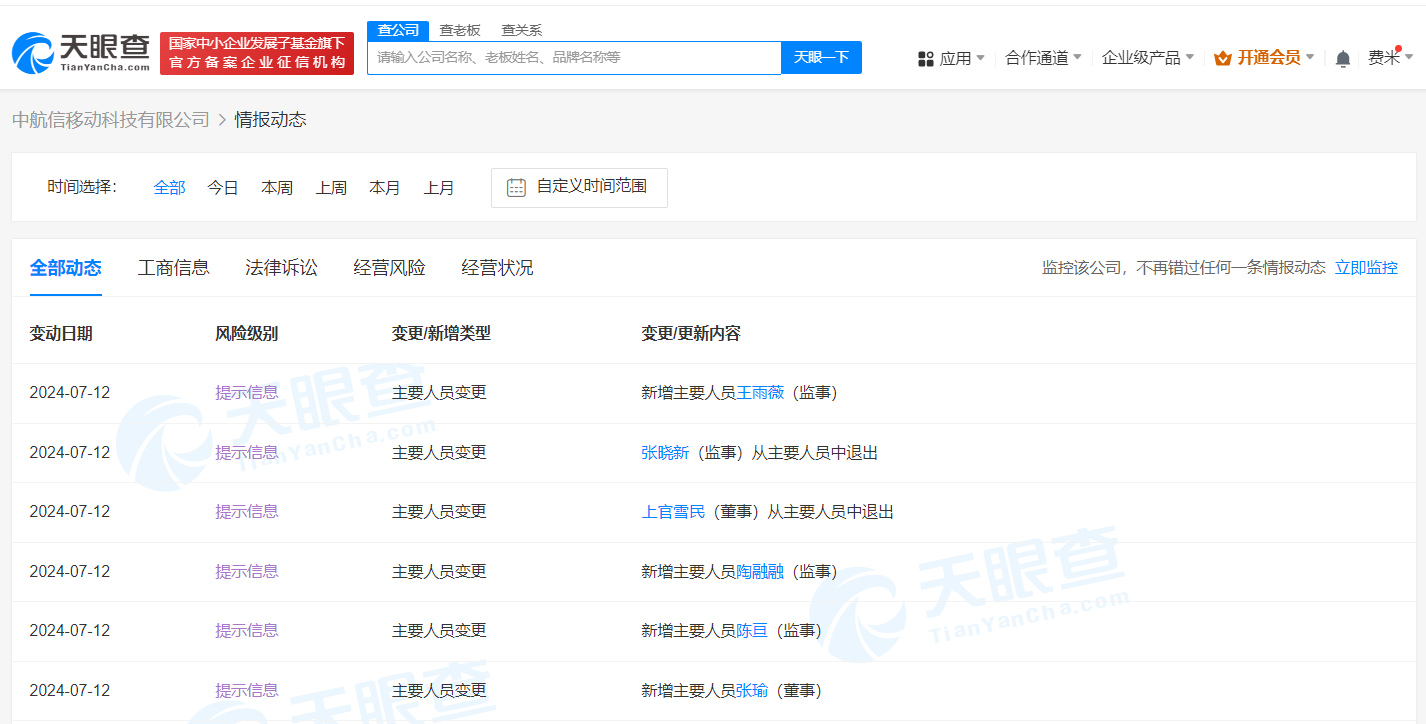
Task: Select the 本月 time filter
Action: coord(385,187)
